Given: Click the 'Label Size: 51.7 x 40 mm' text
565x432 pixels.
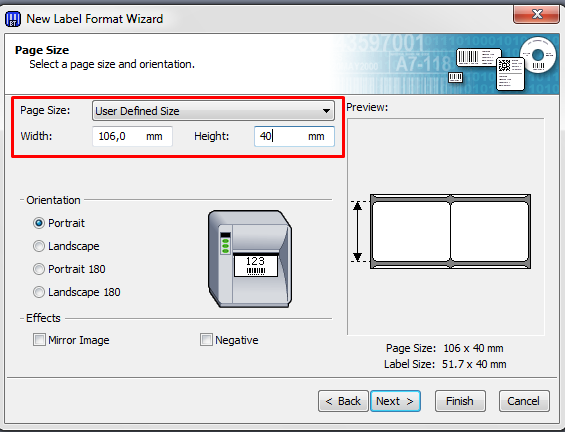Looking at the screenshot, I should [x=445, y=364].
